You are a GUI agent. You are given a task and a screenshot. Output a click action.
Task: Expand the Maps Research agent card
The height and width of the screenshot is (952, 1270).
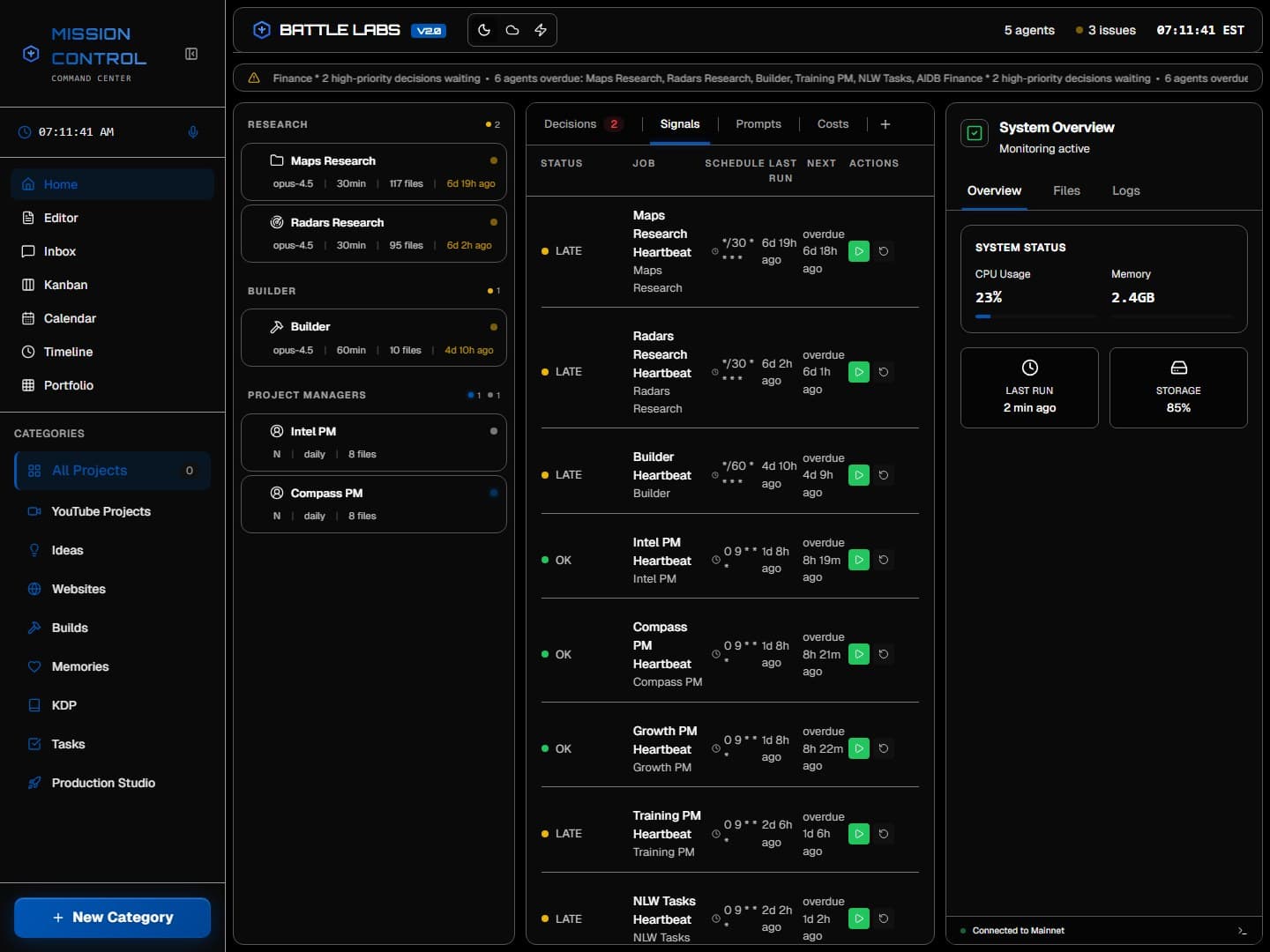(374, 172)
